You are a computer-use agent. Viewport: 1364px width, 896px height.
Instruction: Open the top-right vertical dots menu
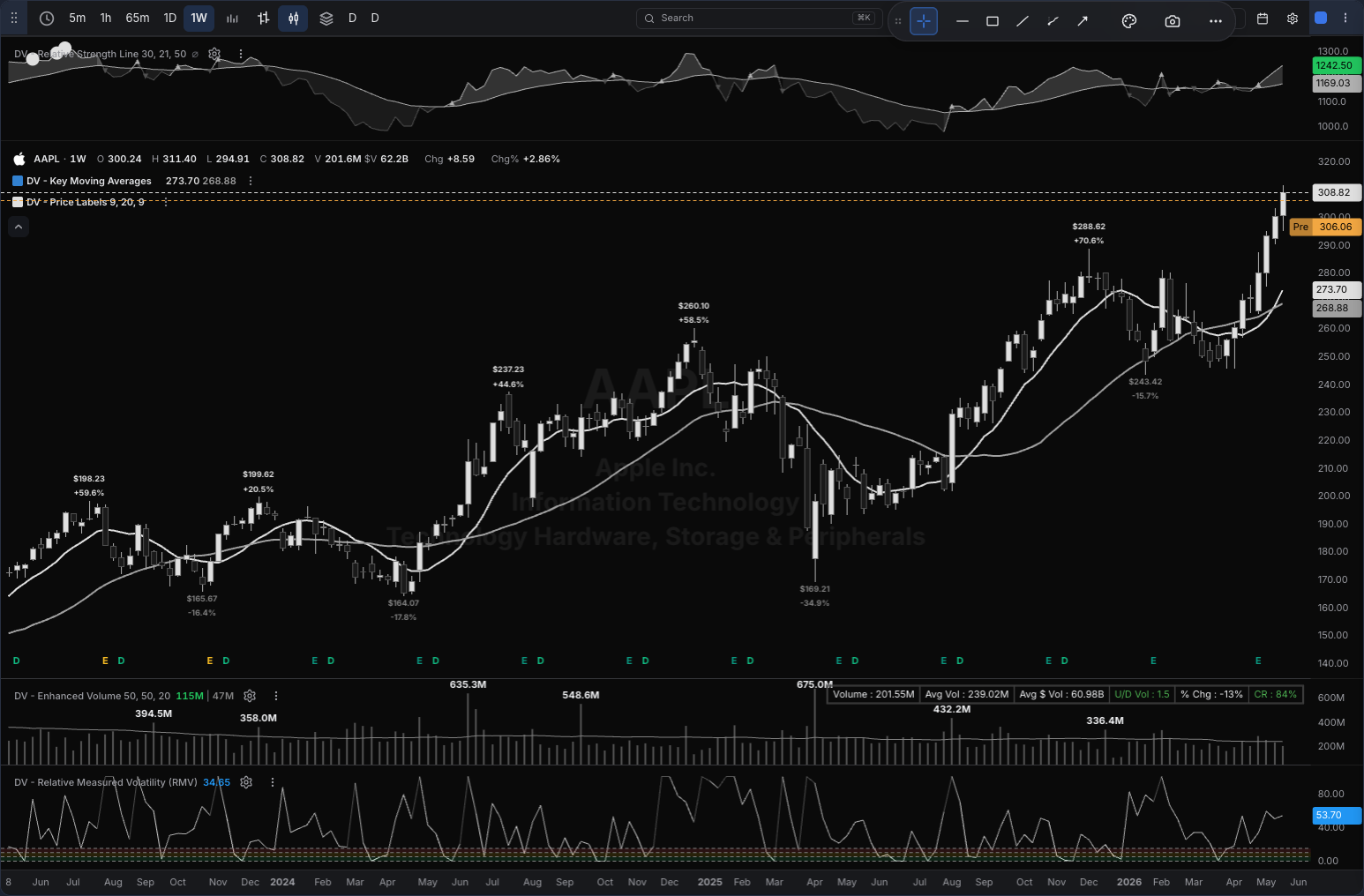click(1345, 18)
